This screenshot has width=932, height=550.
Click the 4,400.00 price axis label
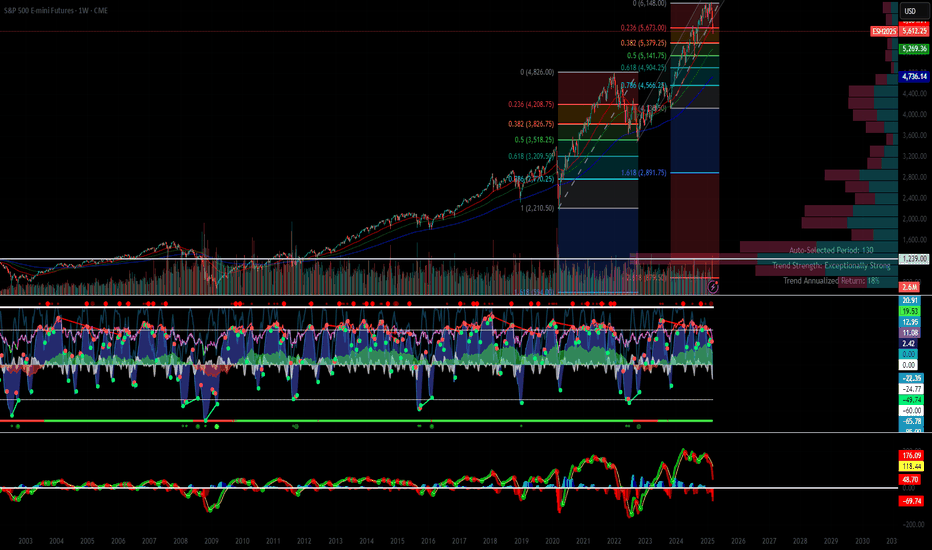pyautogui.click(x=914, y=94)
